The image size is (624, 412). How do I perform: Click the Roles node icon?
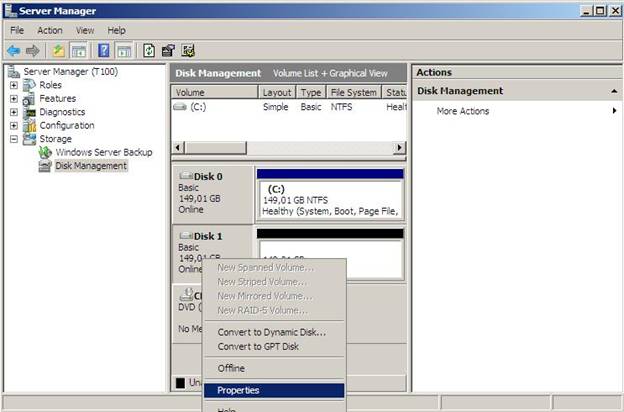tap(29, 85)
